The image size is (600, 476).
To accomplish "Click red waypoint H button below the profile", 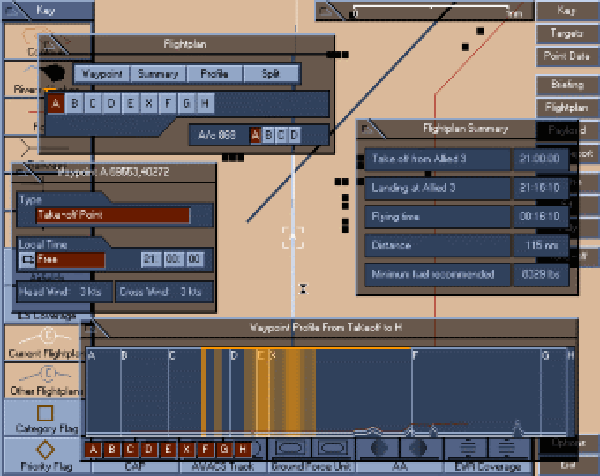I will [x=243, y=450].
